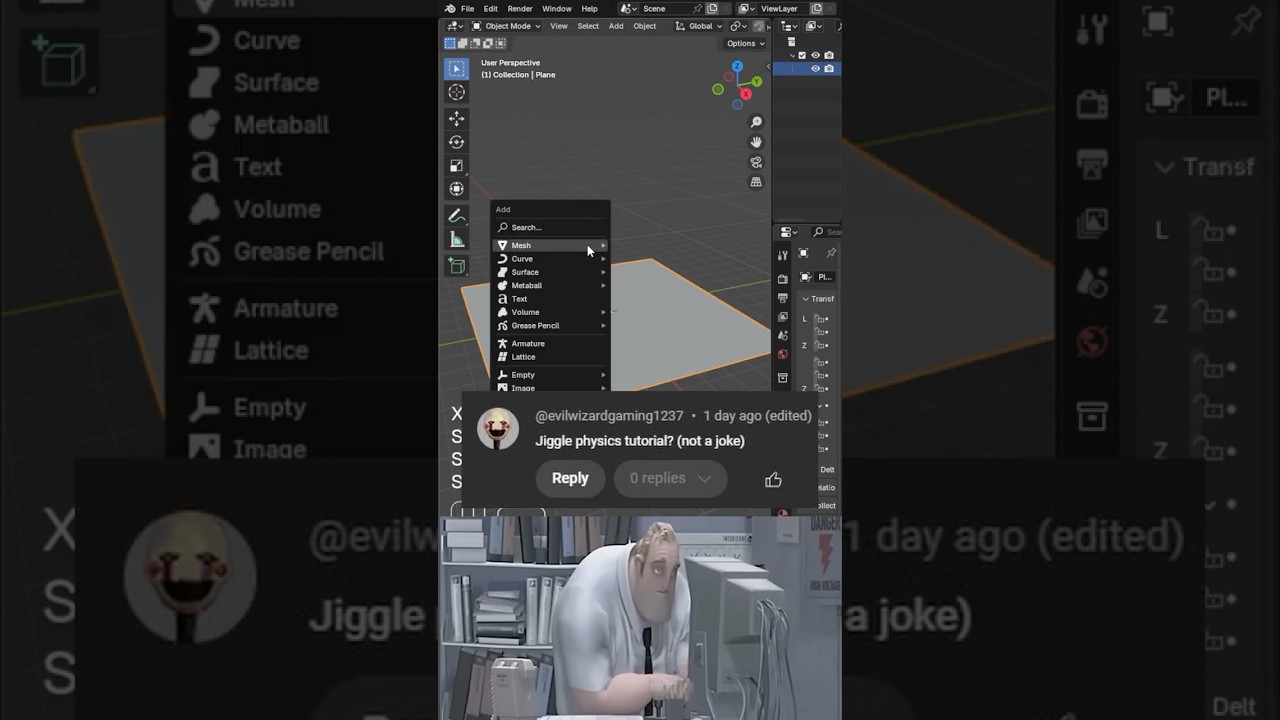Open the Tool properties tab icon
The height and width of the screenshot is (720, 1280).
782,255
